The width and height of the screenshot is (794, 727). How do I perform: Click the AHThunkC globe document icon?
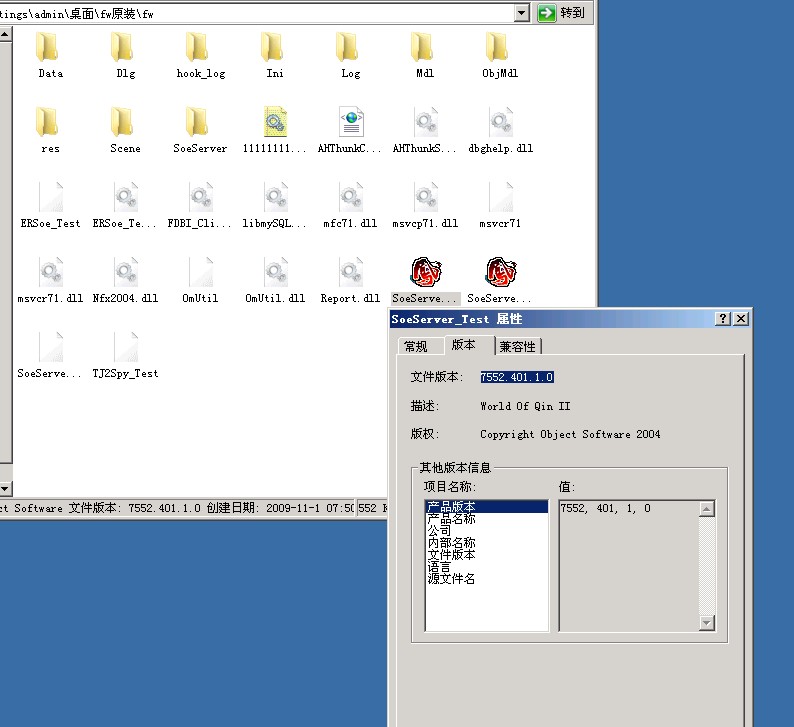(350, 123)
